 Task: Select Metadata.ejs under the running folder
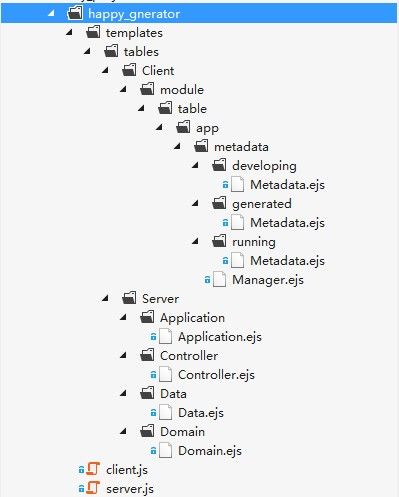(x=287, y=261)
